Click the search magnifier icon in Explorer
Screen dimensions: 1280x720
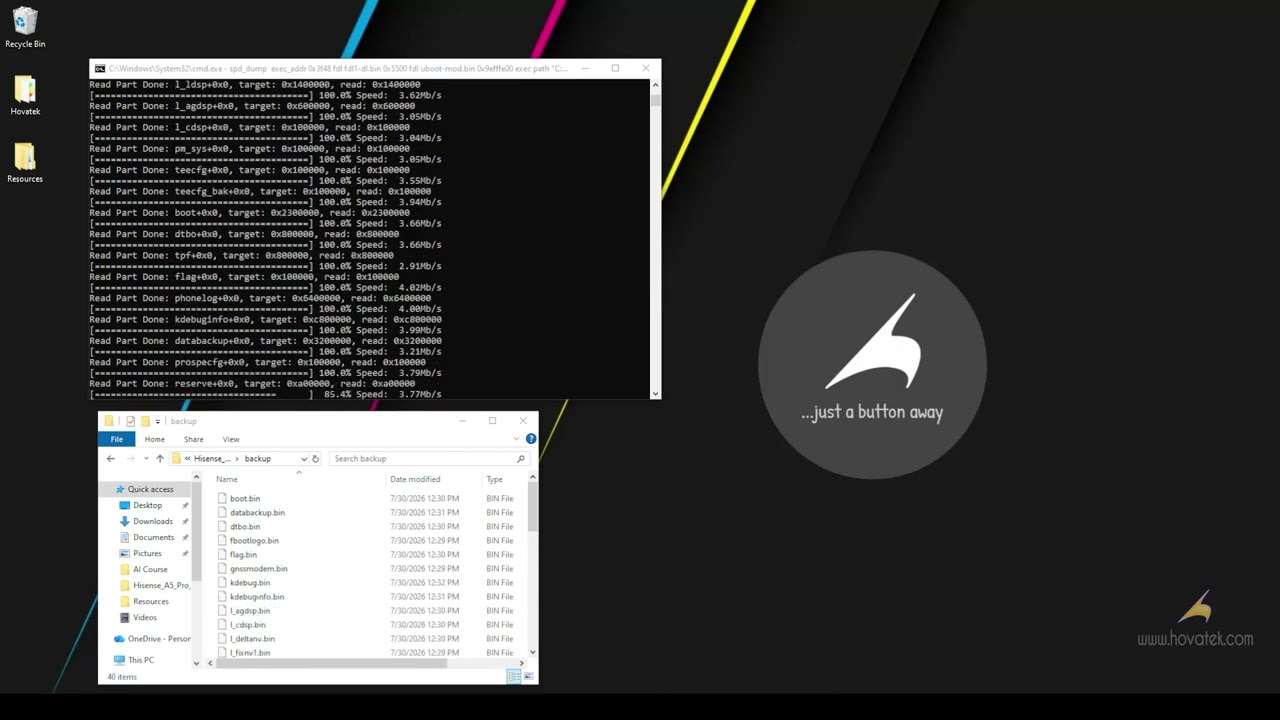click(521, 459)
